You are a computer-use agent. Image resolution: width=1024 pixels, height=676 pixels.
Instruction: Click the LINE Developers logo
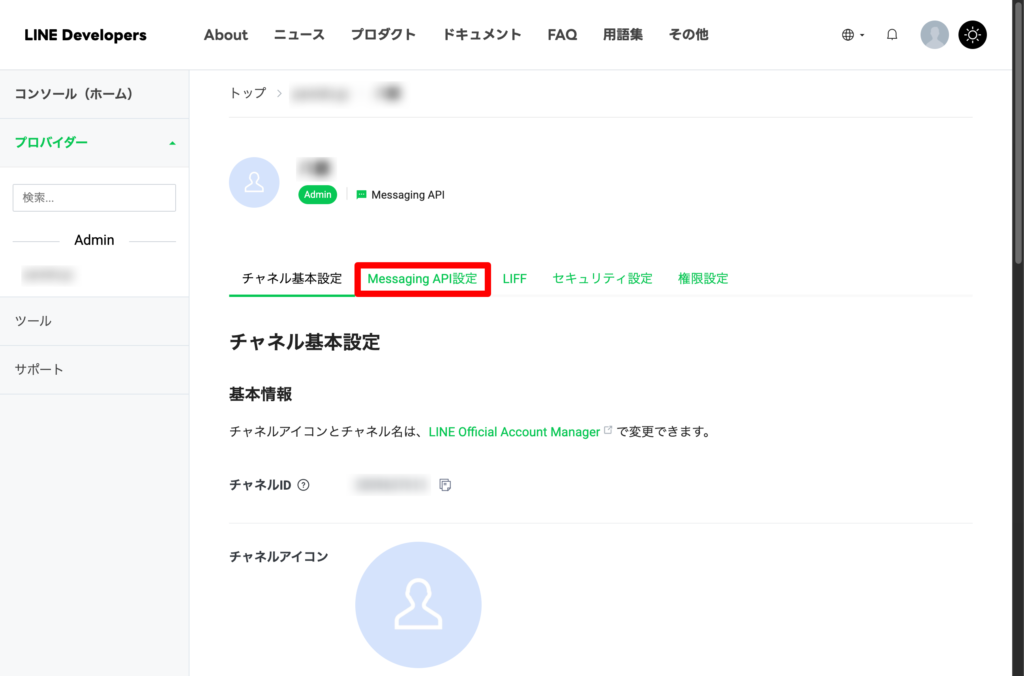coord(85,35)
